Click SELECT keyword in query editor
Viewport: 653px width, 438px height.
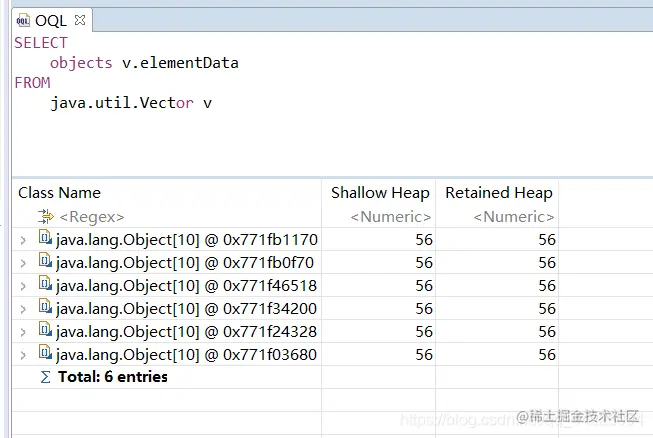coord(40,43)
